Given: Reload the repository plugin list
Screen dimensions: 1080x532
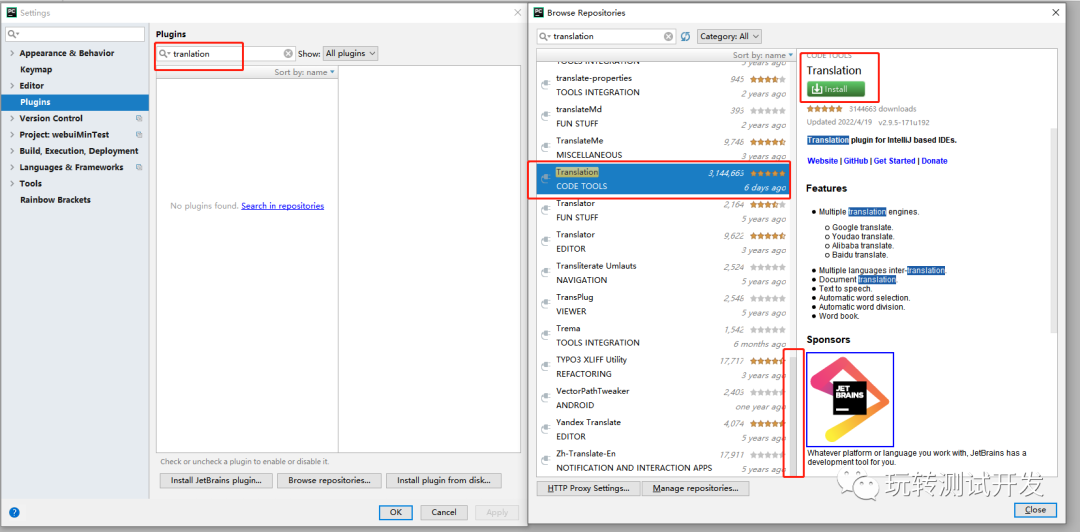Looking at the screenshot, I should point(685,37).
